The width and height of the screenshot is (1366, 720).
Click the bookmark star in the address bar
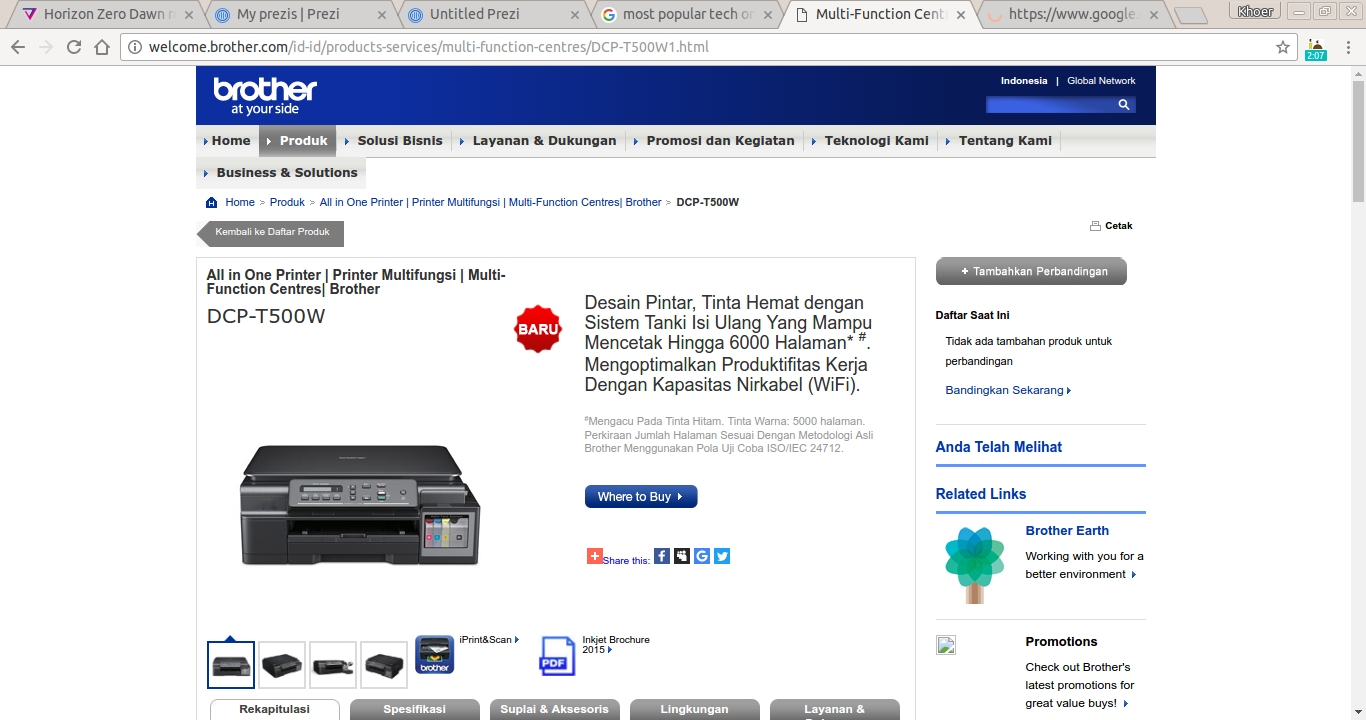click(x=1283, y=46)
